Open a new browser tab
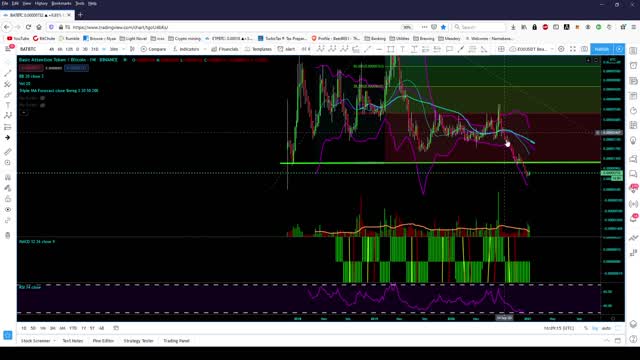Viewport: 640px width, 360px height. tap(80, 15)
